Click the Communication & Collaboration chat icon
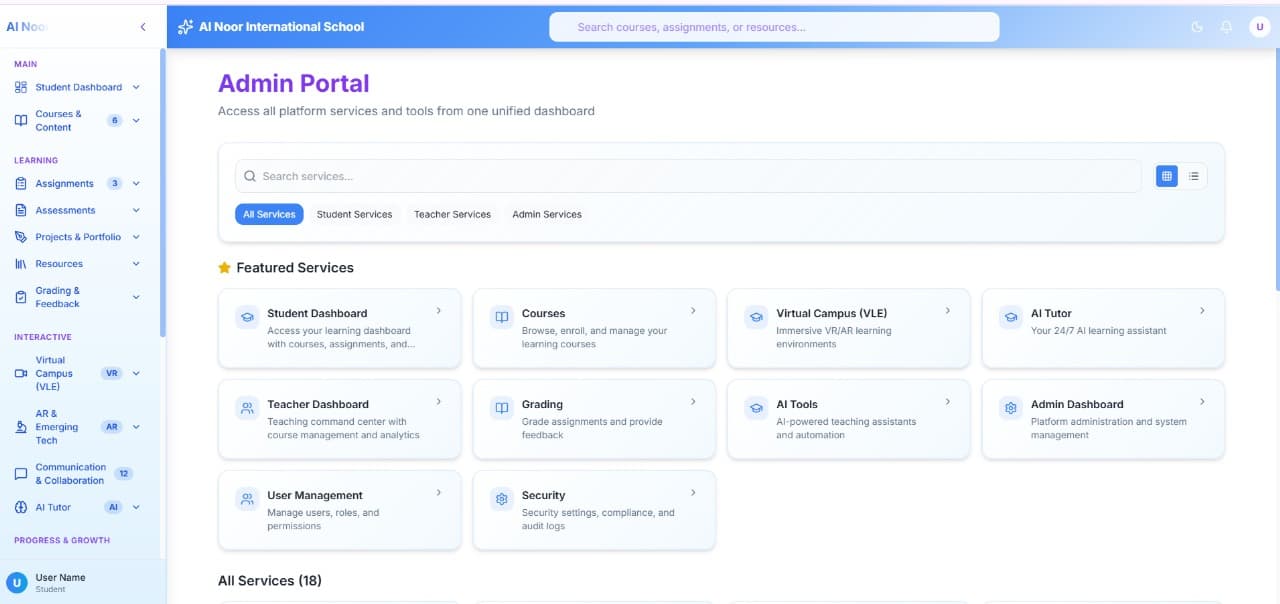This screenshot has width=1280, height=604. pyautogui.click(x=21, y=474)
